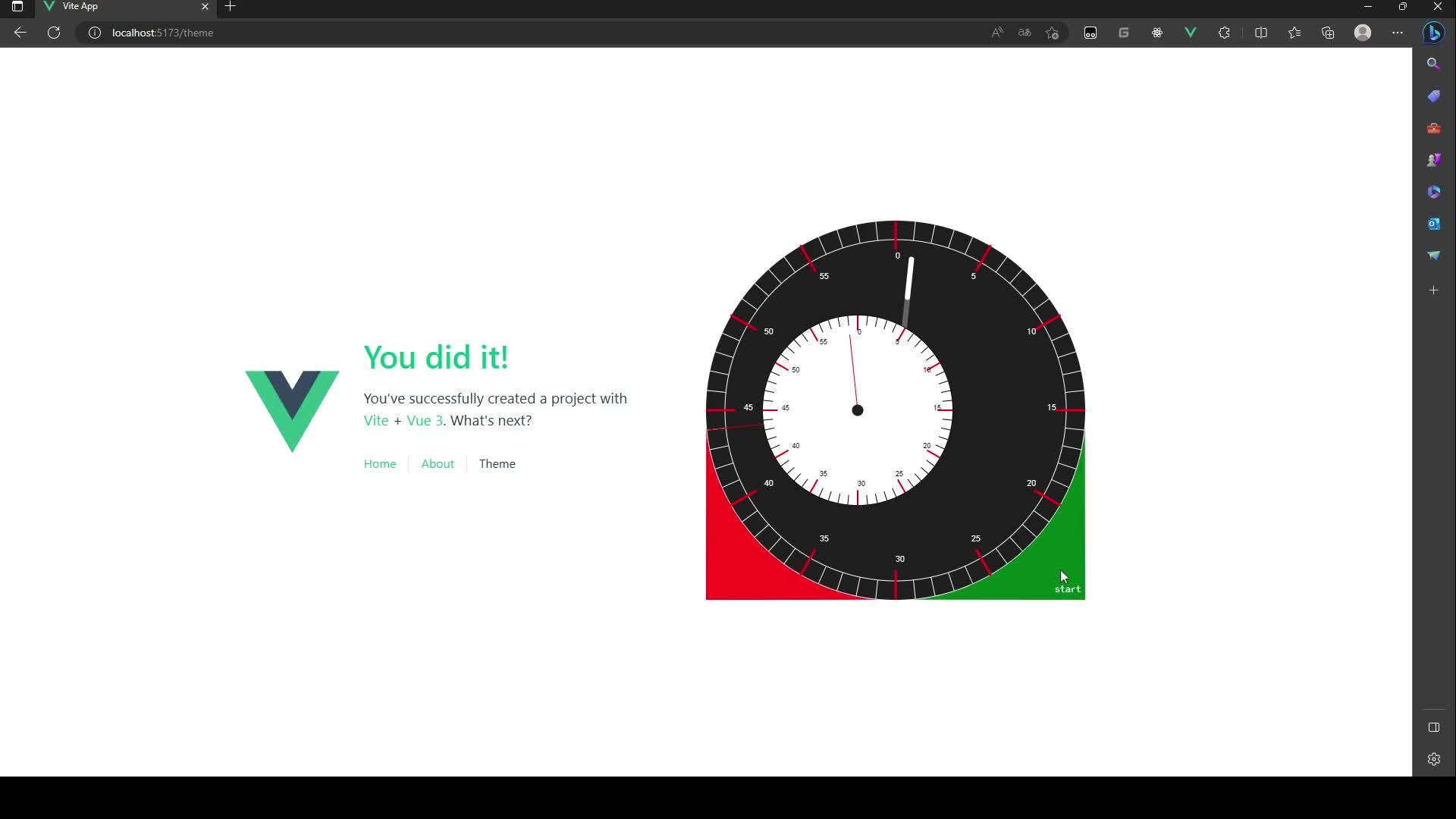Open the user profile avatar menu
The width and height of the screenshot is (1456, 819).
[1363, 33]
